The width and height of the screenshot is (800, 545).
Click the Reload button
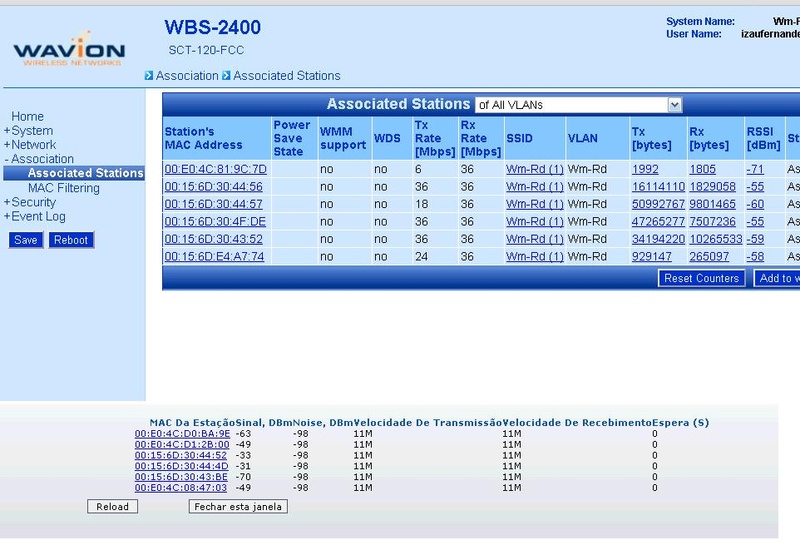(112, 507)
